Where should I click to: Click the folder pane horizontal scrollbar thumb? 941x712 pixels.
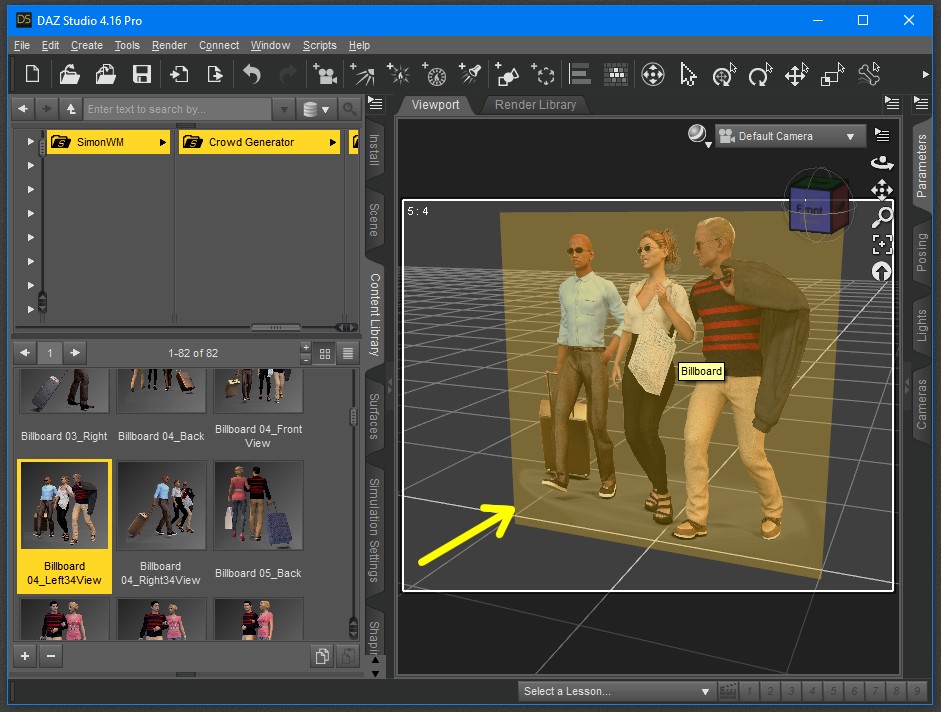point(275,328)
